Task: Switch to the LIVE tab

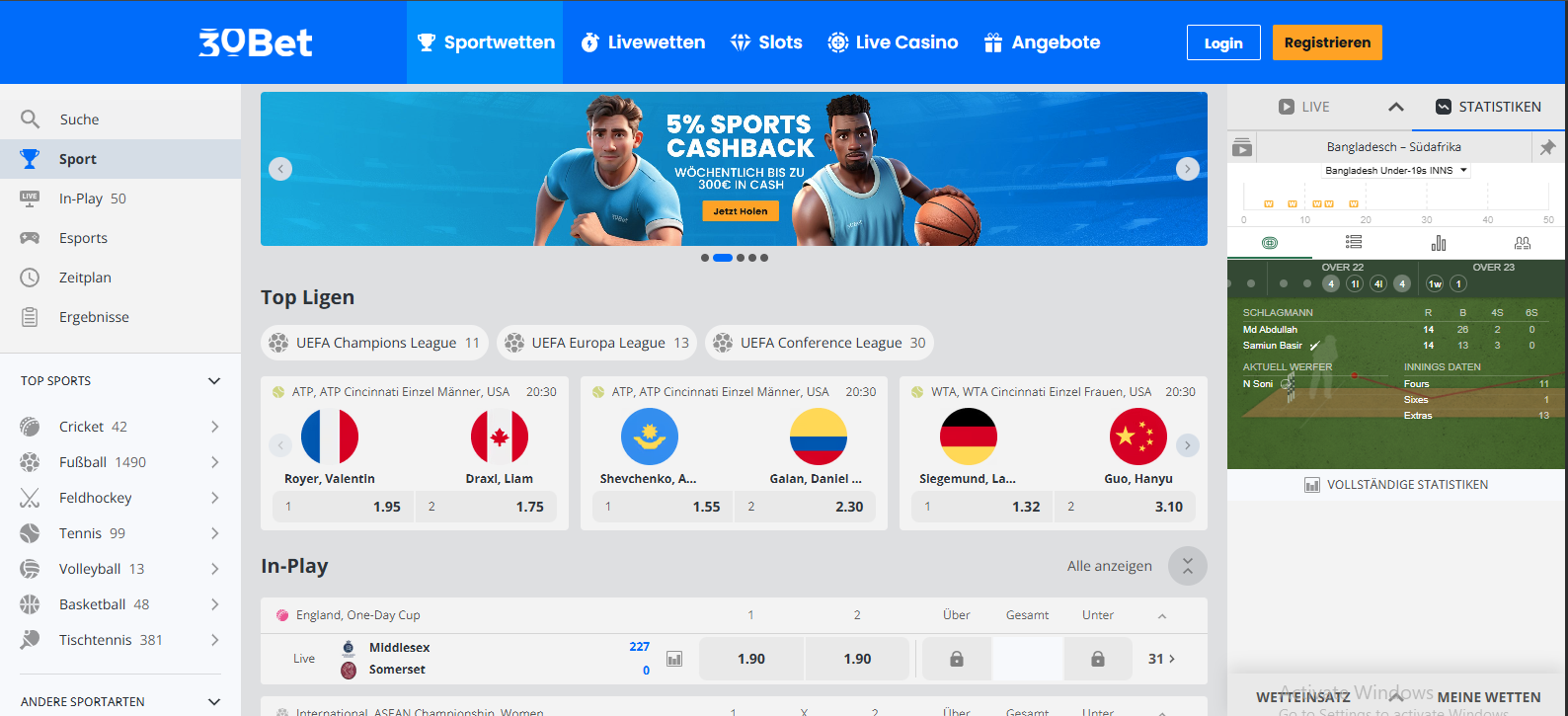Action: pos(1303,107)
